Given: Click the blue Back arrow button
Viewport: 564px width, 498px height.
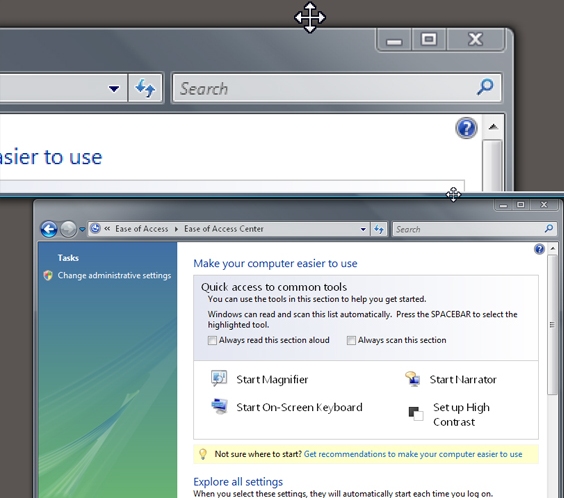Looking at the screenshot, I should click(49, 229).
